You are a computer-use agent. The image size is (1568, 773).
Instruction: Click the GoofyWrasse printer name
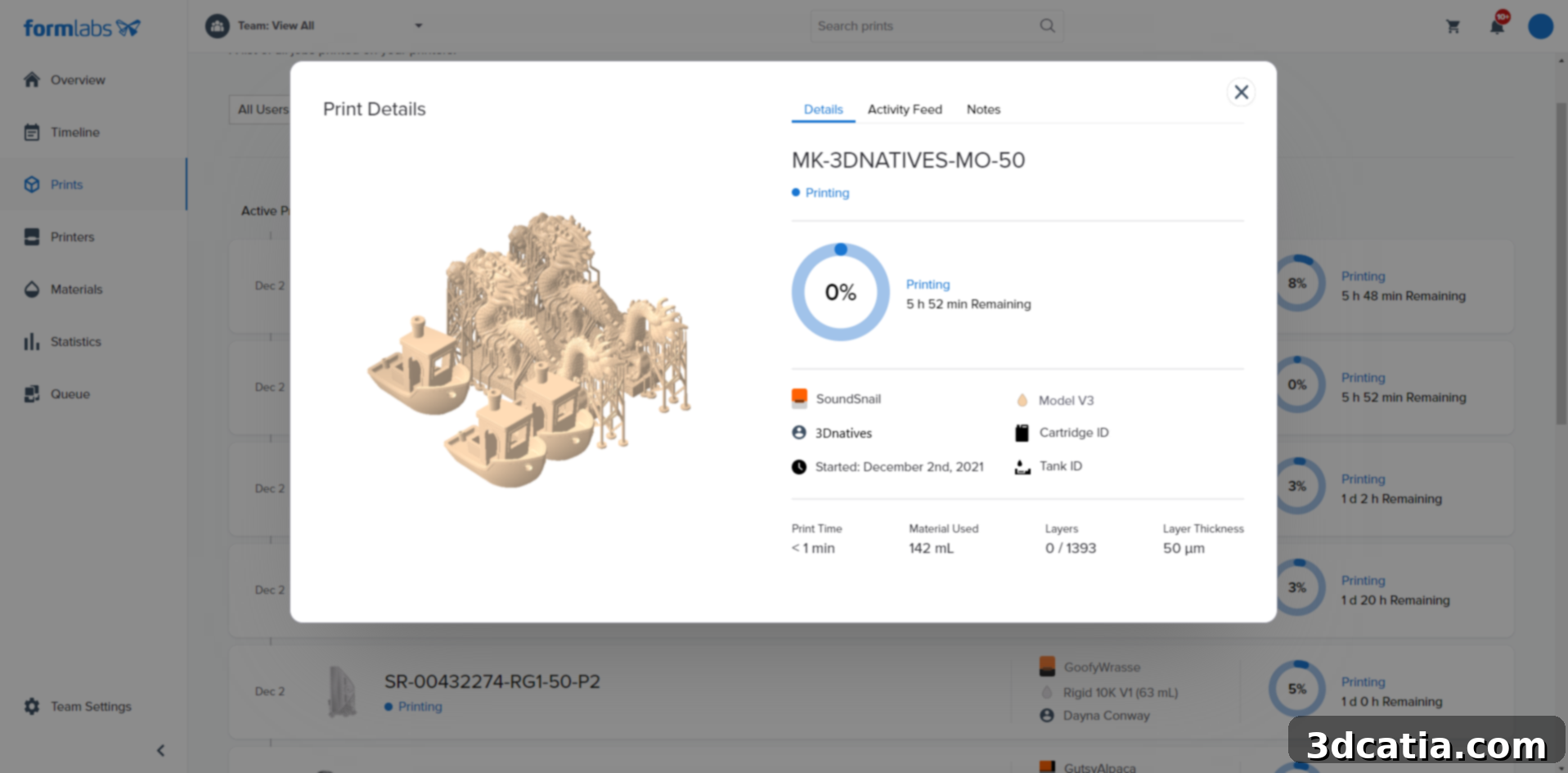pyautogui.click(x=1102, y=667)
